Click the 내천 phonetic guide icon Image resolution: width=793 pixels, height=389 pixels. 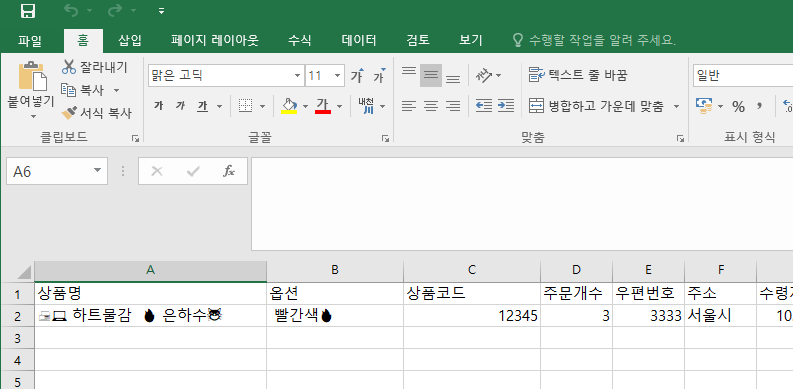(x=366, y=106)
